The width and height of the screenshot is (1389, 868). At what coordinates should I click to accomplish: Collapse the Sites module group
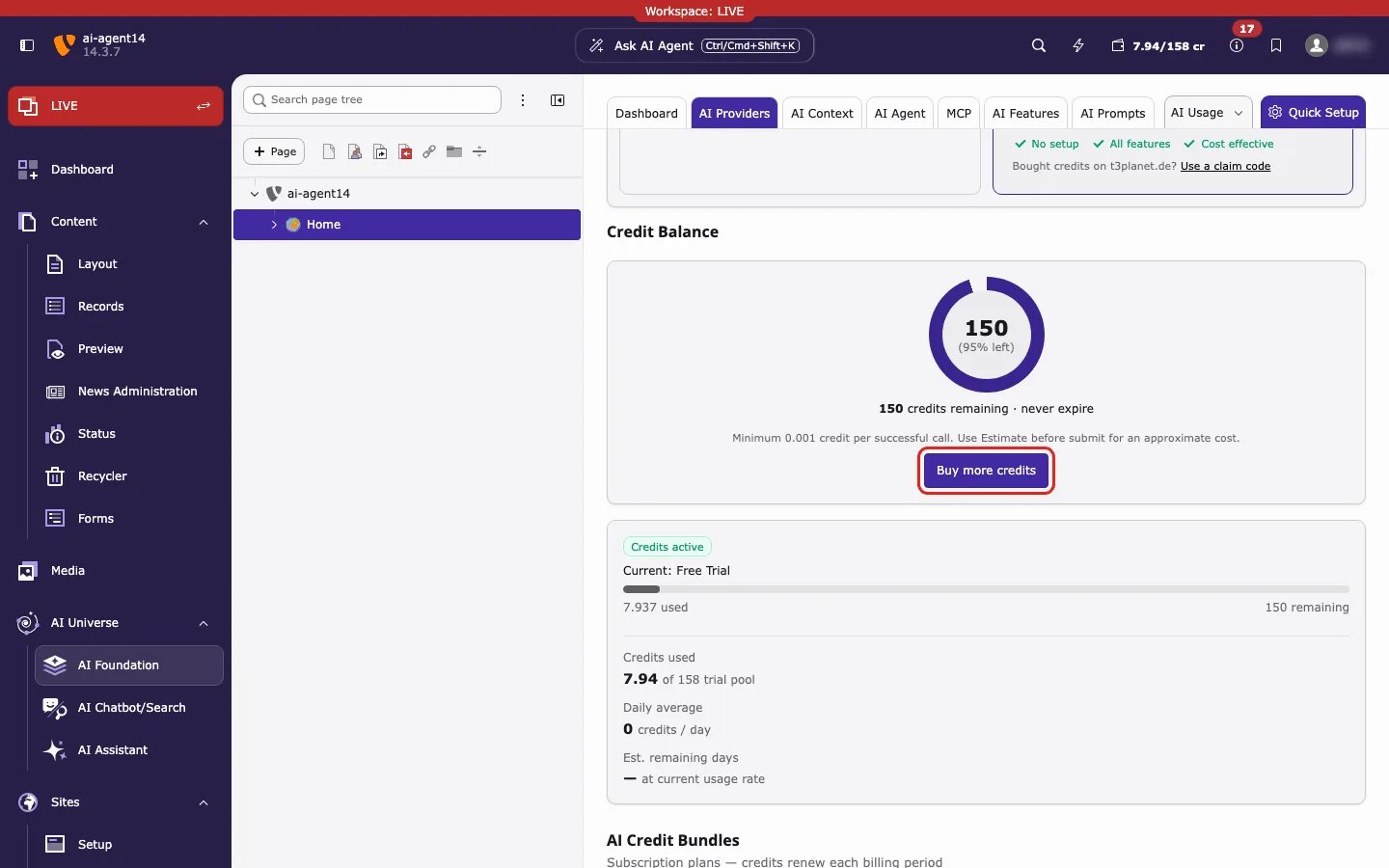pos(204,802)
